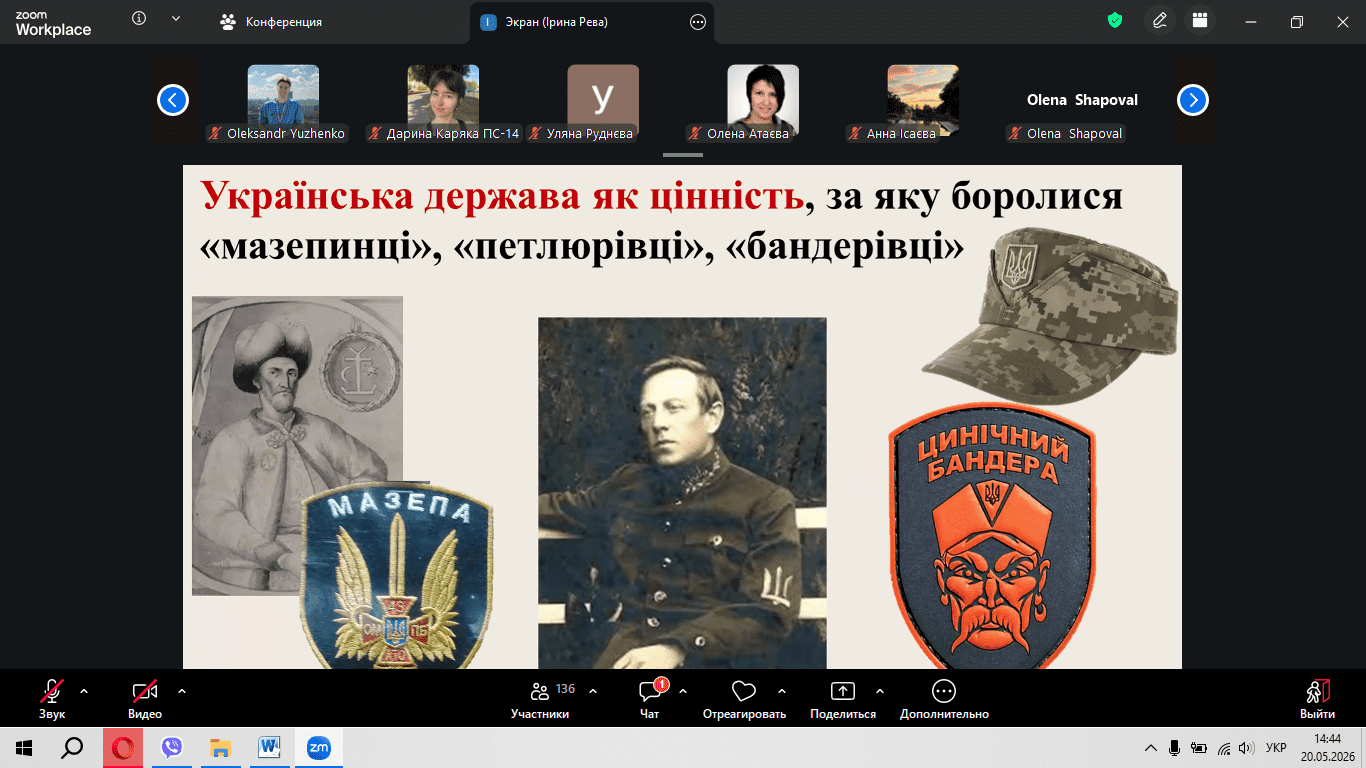1366x768 pixels.
Task: Open the Экран (Ірина Рева) tab options
Action: click(x=698, y=22)
